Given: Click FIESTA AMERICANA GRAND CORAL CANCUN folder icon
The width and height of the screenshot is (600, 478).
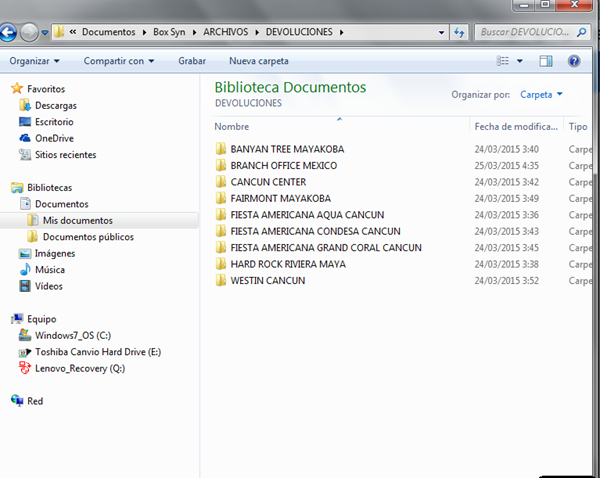Looking at the screenshot, I should pos(221,247).
